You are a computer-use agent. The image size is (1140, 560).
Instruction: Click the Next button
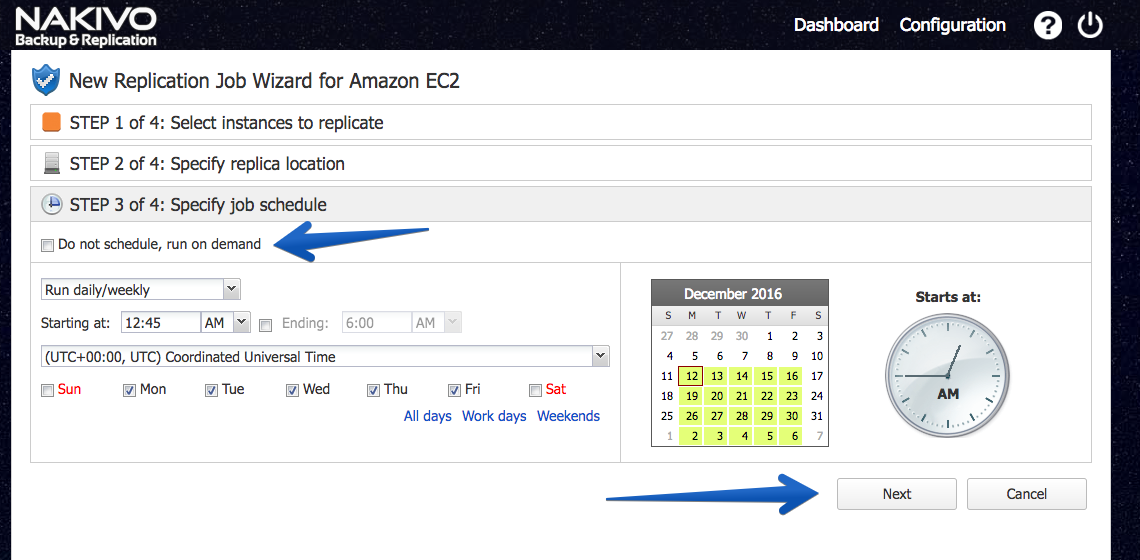pos(896,494)
